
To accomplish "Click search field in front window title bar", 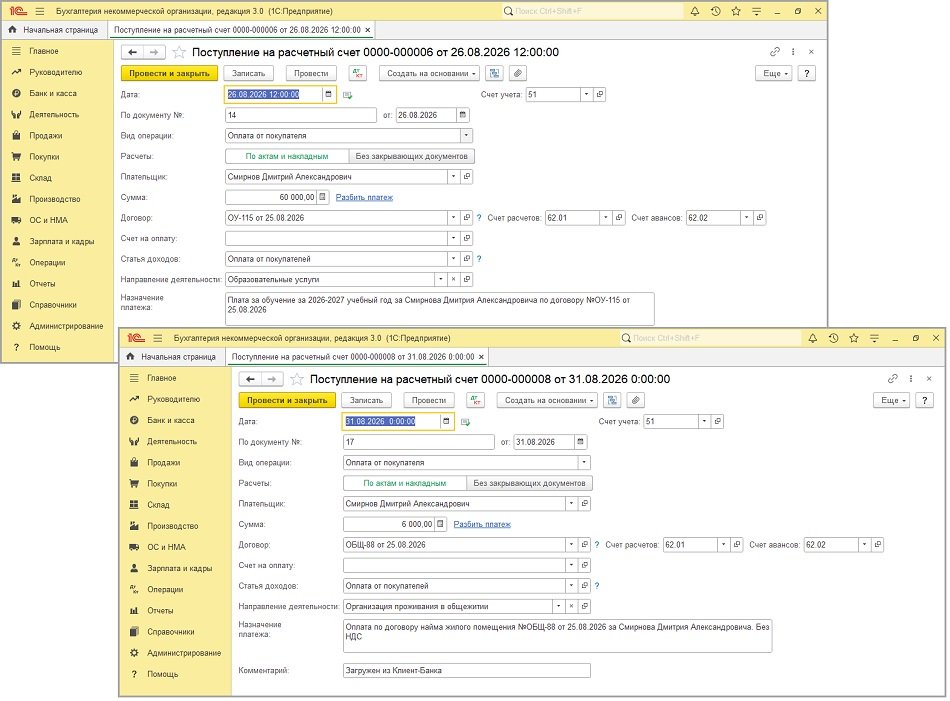I will click(709, 338).
